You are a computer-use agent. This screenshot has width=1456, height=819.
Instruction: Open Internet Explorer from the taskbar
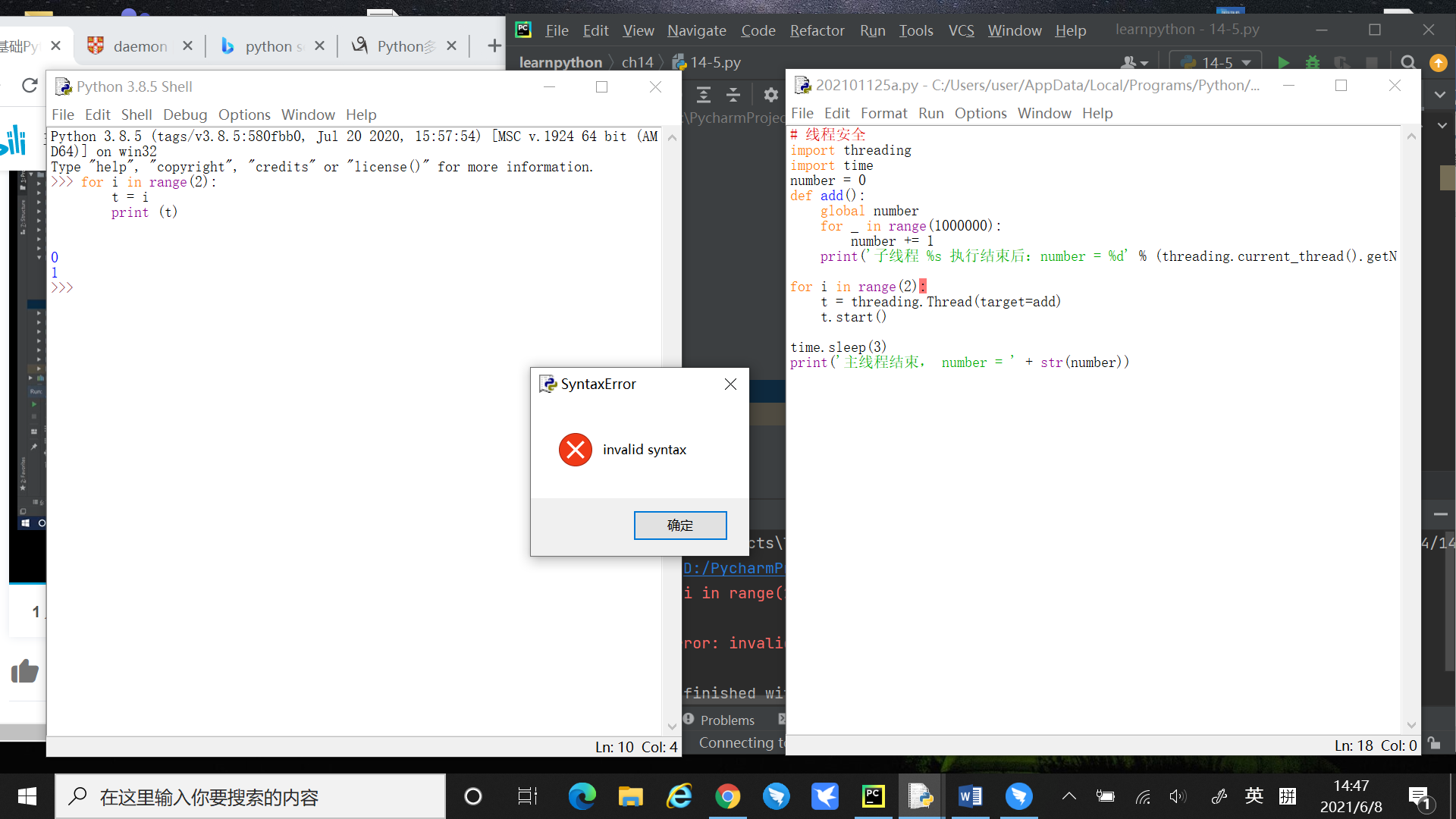click(x=679, y=796)
